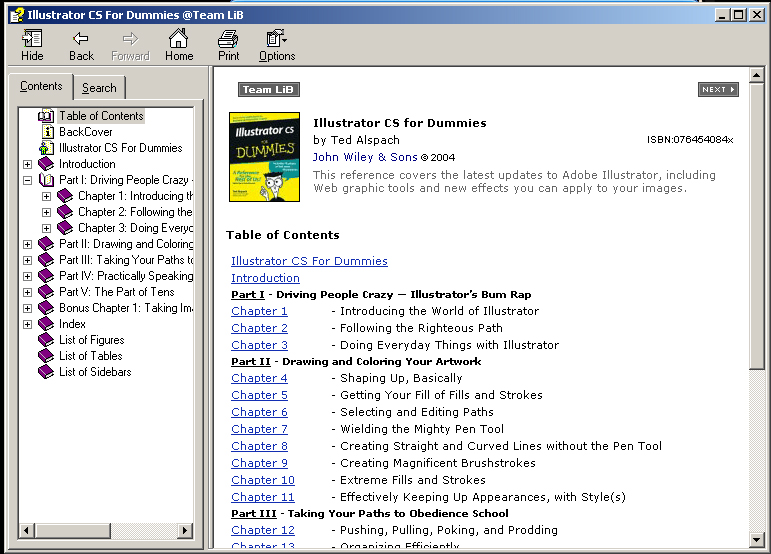Select Table of Contents in the tree
This screenshot has height=554, width=771.
(101, 116)
